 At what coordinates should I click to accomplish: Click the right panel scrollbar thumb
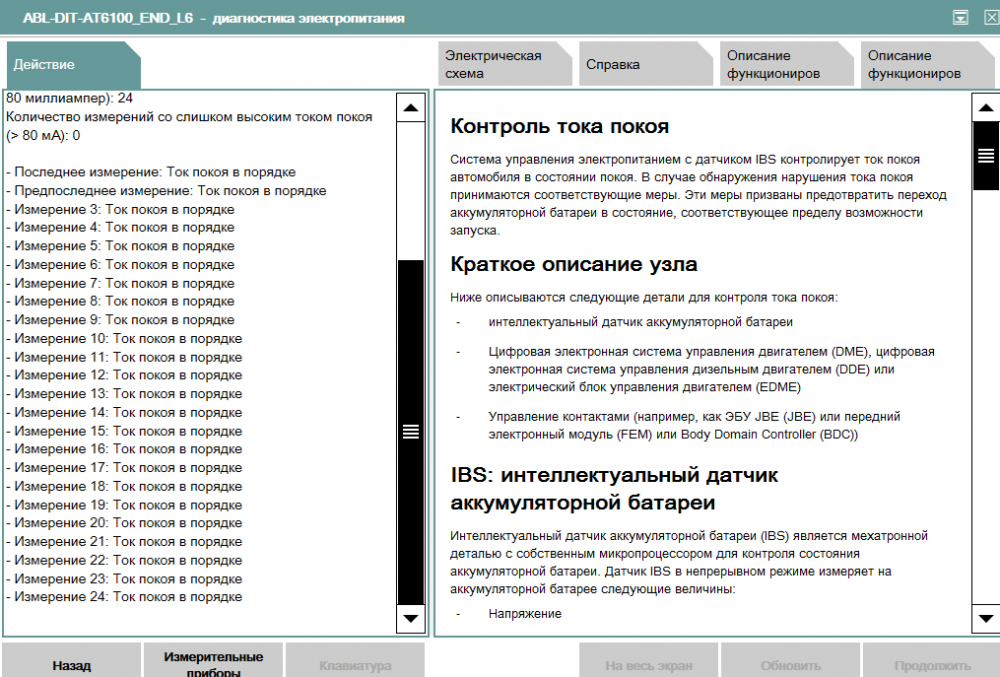tap(985, 155)
